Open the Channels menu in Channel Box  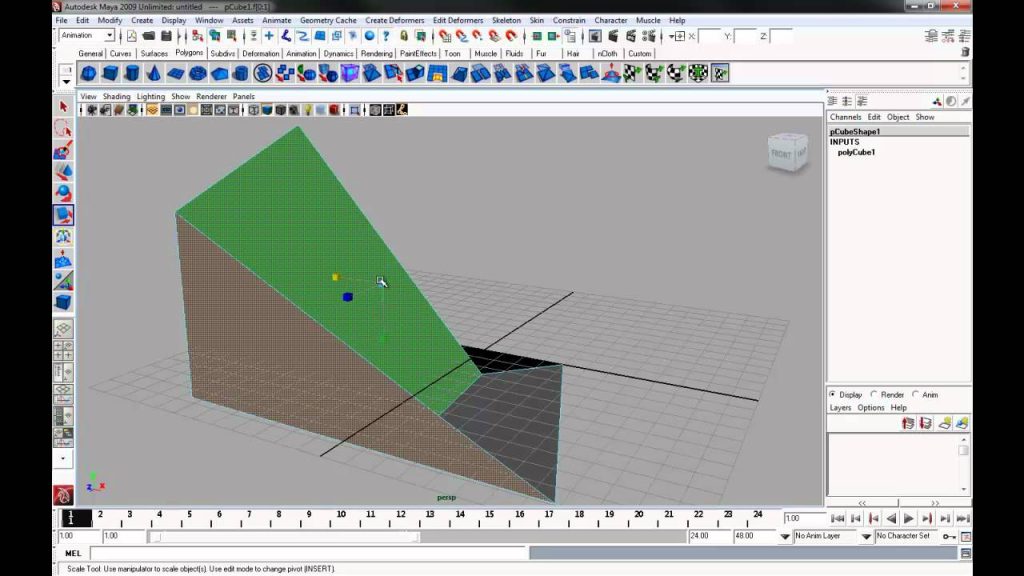click(x=845, y=117)
